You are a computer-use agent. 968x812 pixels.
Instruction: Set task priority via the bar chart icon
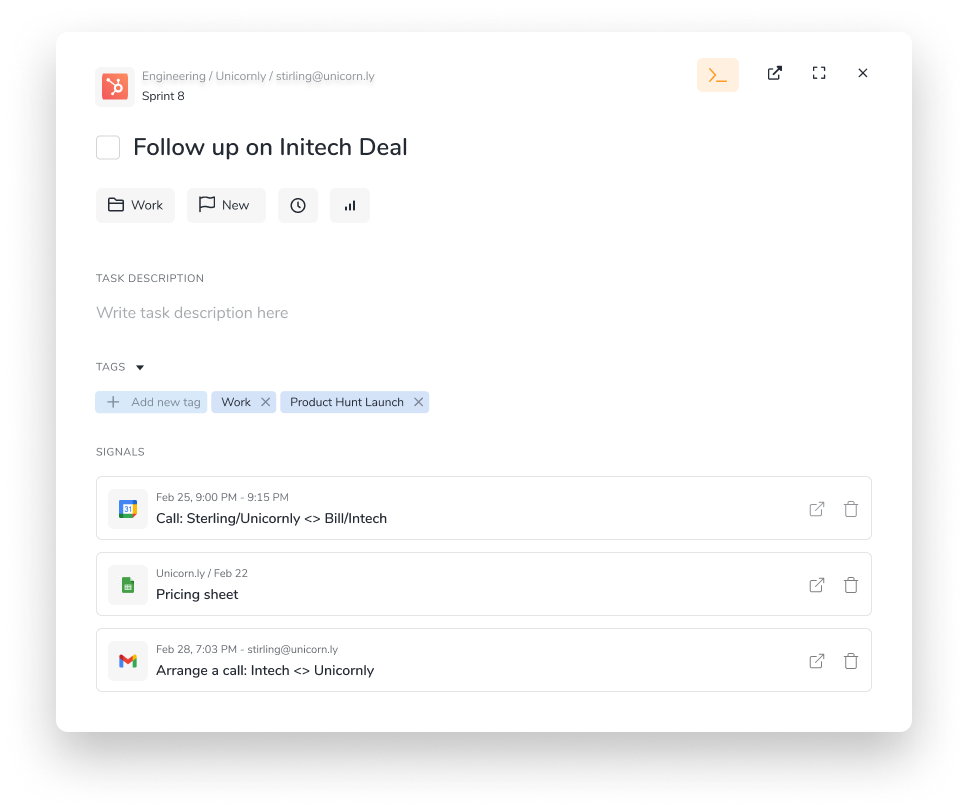(x=349, y=205)
